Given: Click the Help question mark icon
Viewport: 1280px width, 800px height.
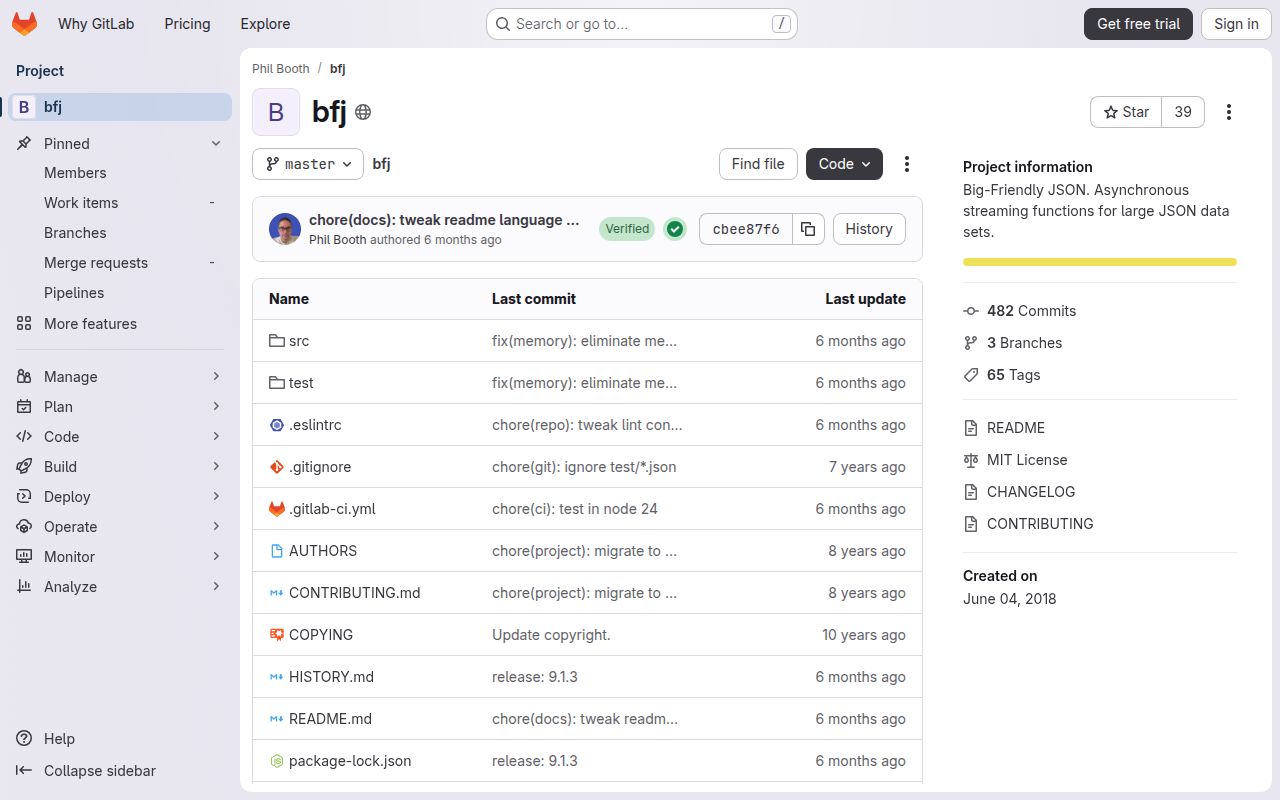Looking at the screenshot, I should coord(24,739).
